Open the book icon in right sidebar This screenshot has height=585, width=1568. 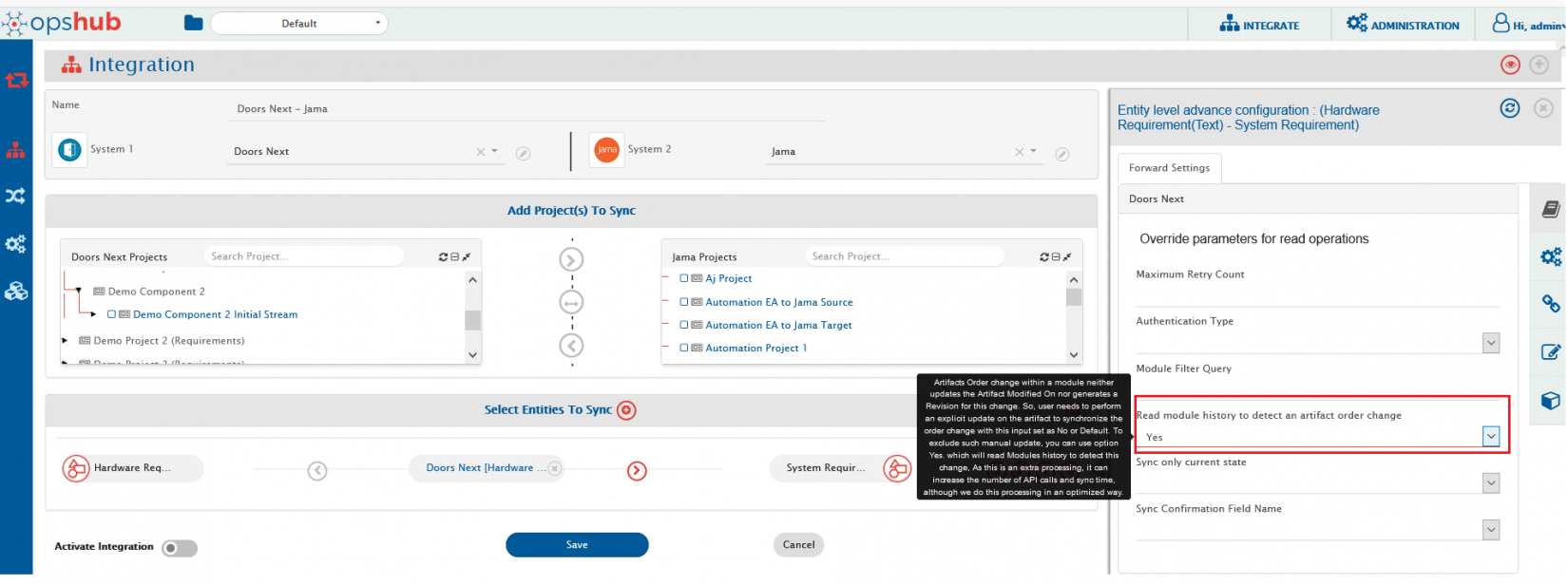coord(1550,210)
